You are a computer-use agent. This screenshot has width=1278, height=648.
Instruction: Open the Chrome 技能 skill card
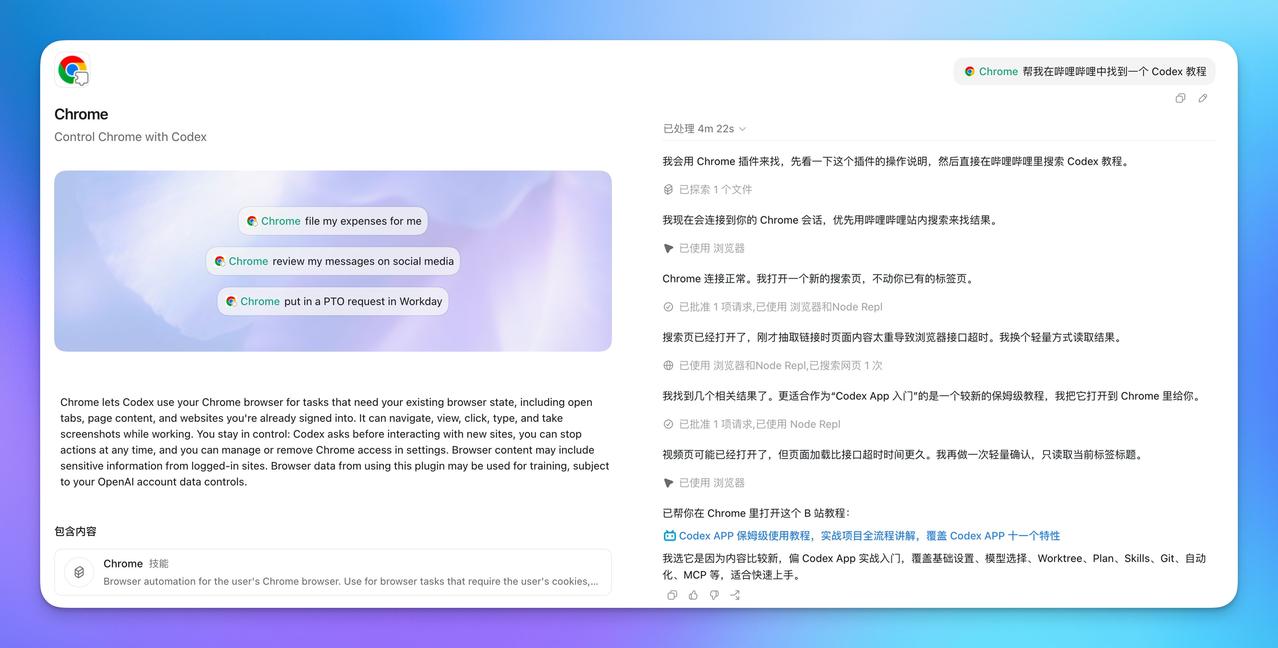click(x=333, y=572)
